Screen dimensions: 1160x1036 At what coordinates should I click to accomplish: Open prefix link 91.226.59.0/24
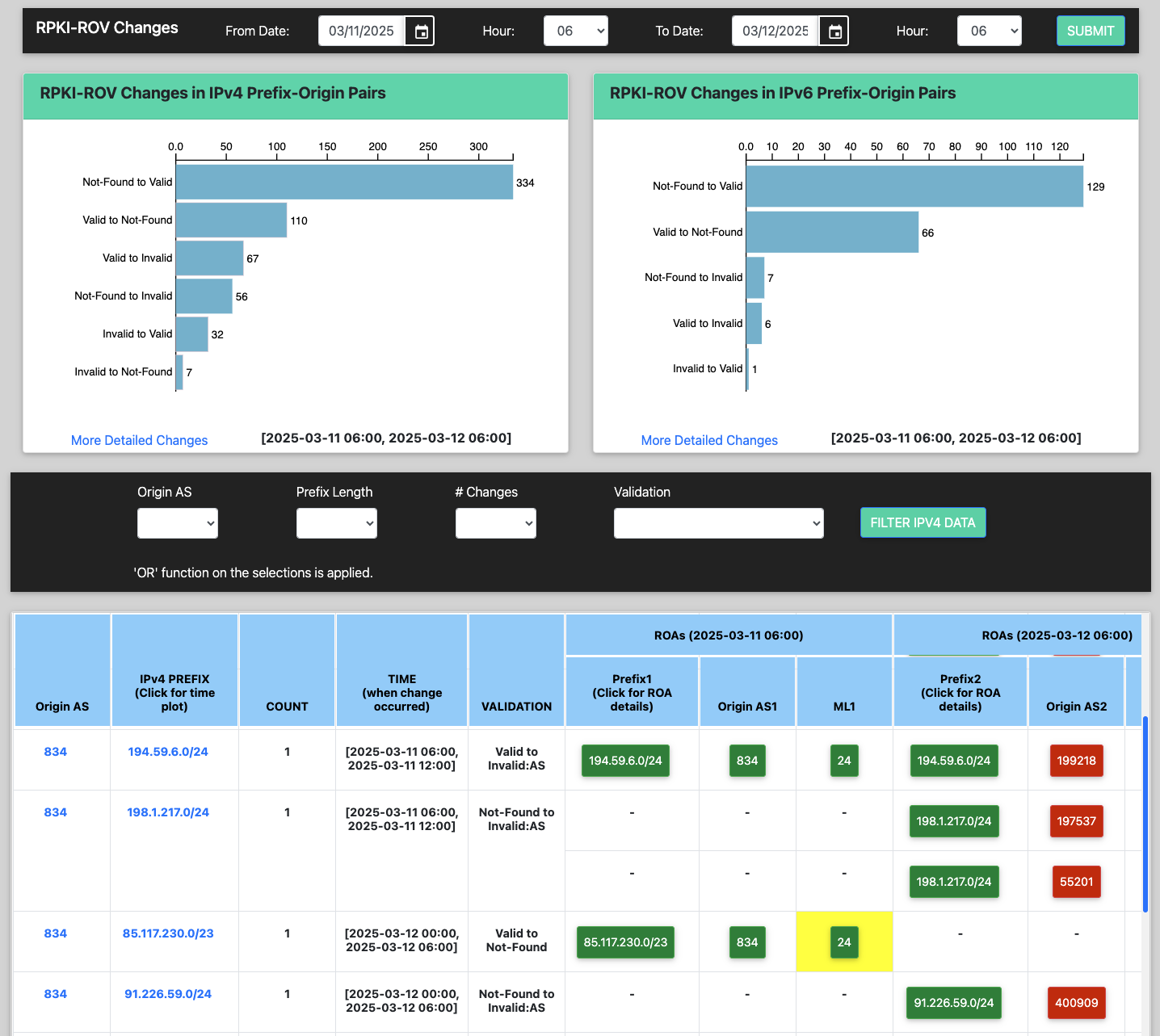pyautogui.click(x=168, y=994)
